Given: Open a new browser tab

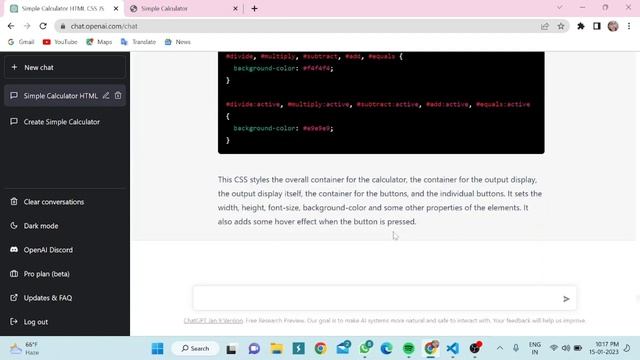Looking at the screenshot, I should 254,9.
